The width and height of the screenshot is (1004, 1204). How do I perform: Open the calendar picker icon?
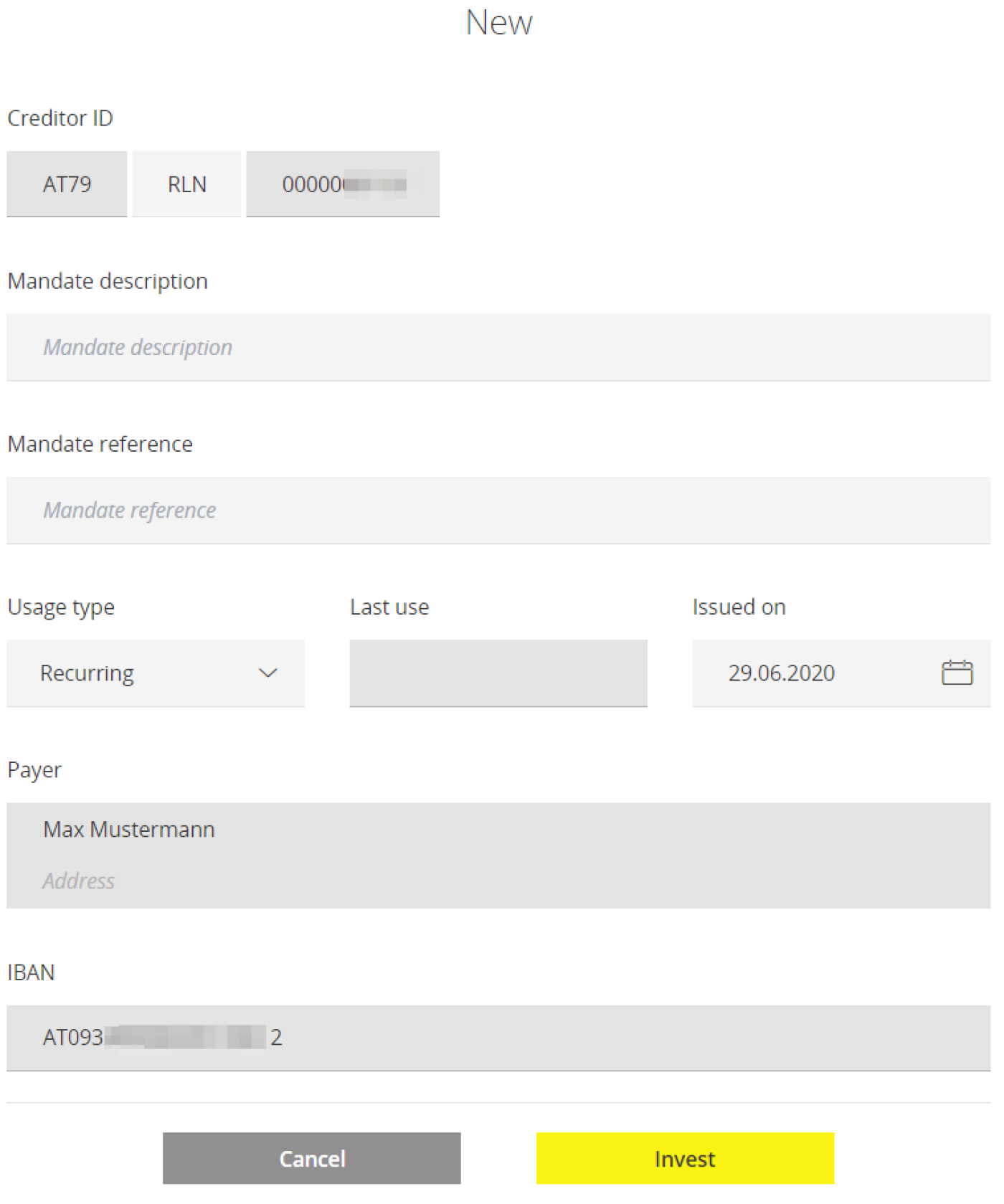[956, 673]
